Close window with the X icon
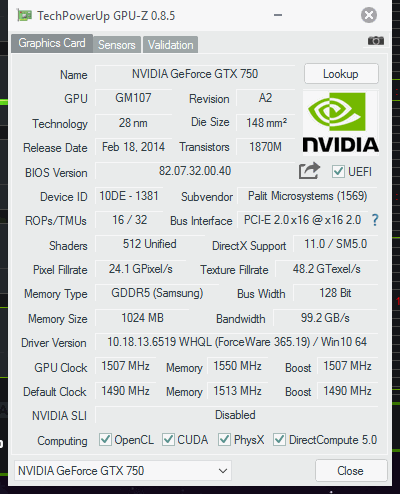Screen dimensions: 400x494 point(369,15)
